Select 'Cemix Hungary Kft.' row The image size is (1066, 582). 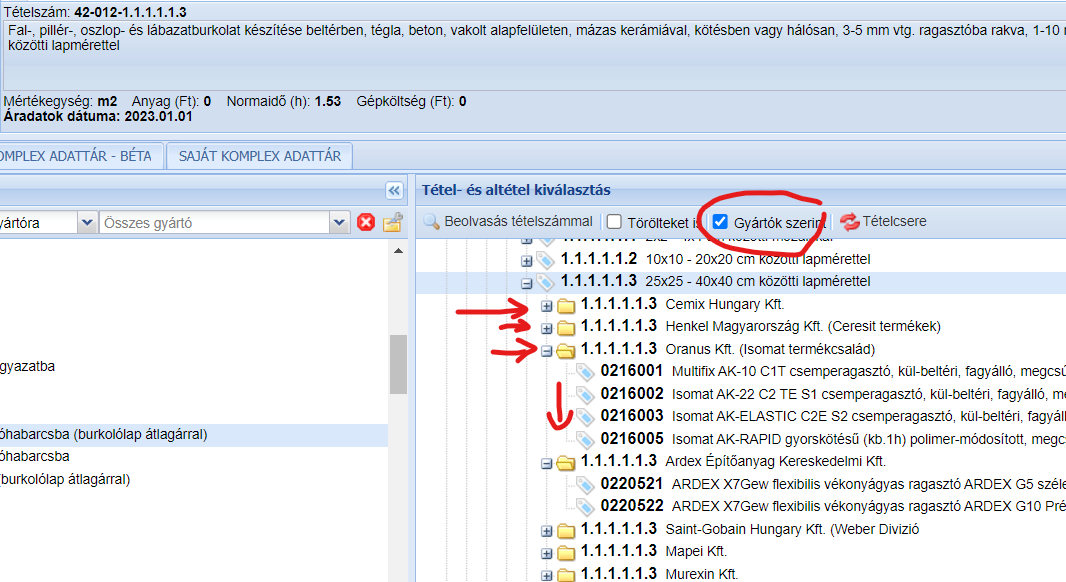pyautogui.click(x=725, y=304)
